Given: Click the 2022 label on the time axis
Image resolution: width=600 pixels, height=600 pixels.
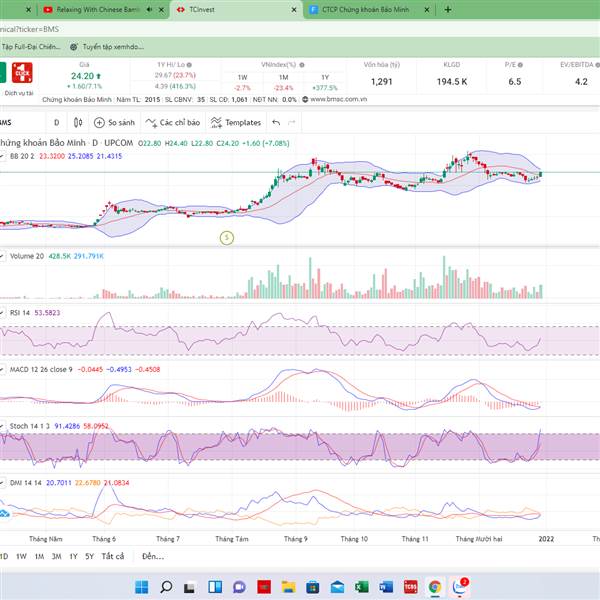Looking at the screenshot, I should pyautogui.click(x=546, y=539).
